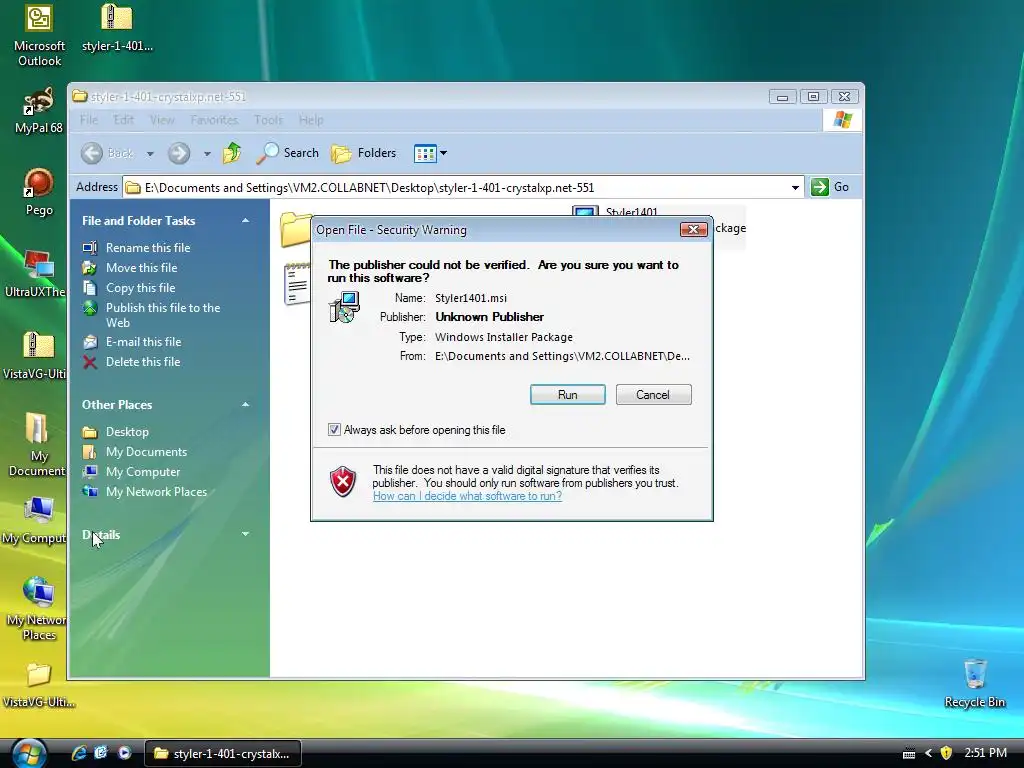
Task: Expand hidden tray icons arrow
Action: tap(928, 753)
